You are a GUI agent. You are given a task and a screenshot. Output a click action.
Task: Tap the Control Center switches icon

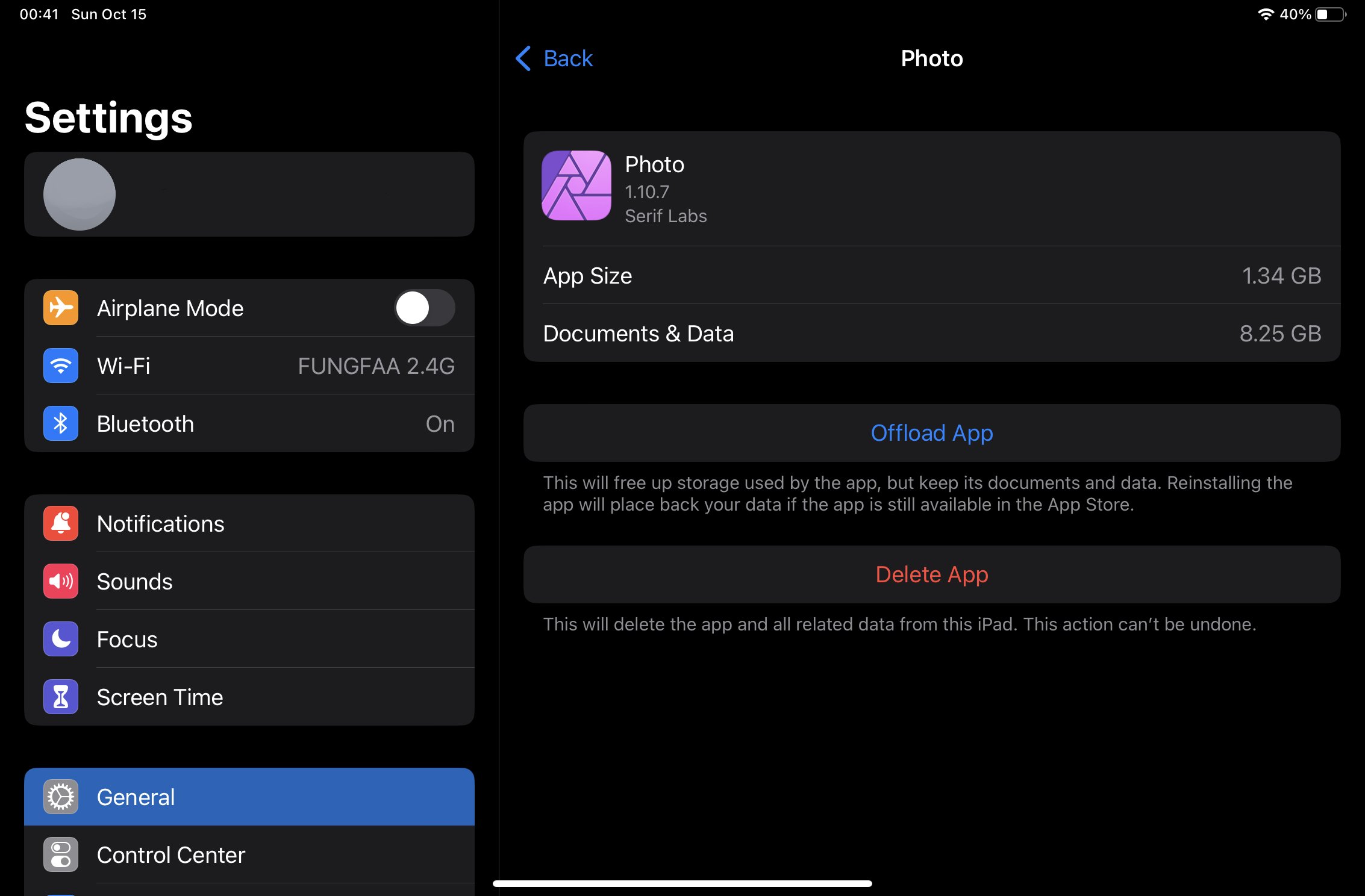coord(61,854)
